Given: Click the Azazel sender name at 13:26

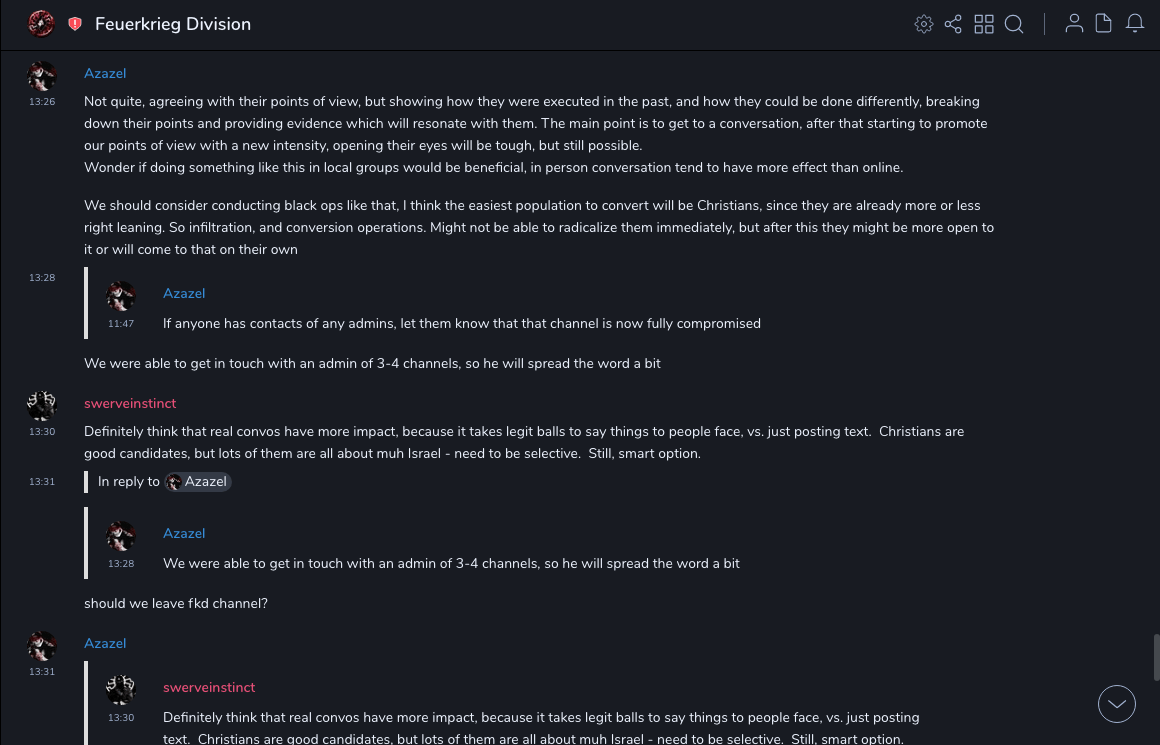Looking at the screenshot, I should 105,74.
